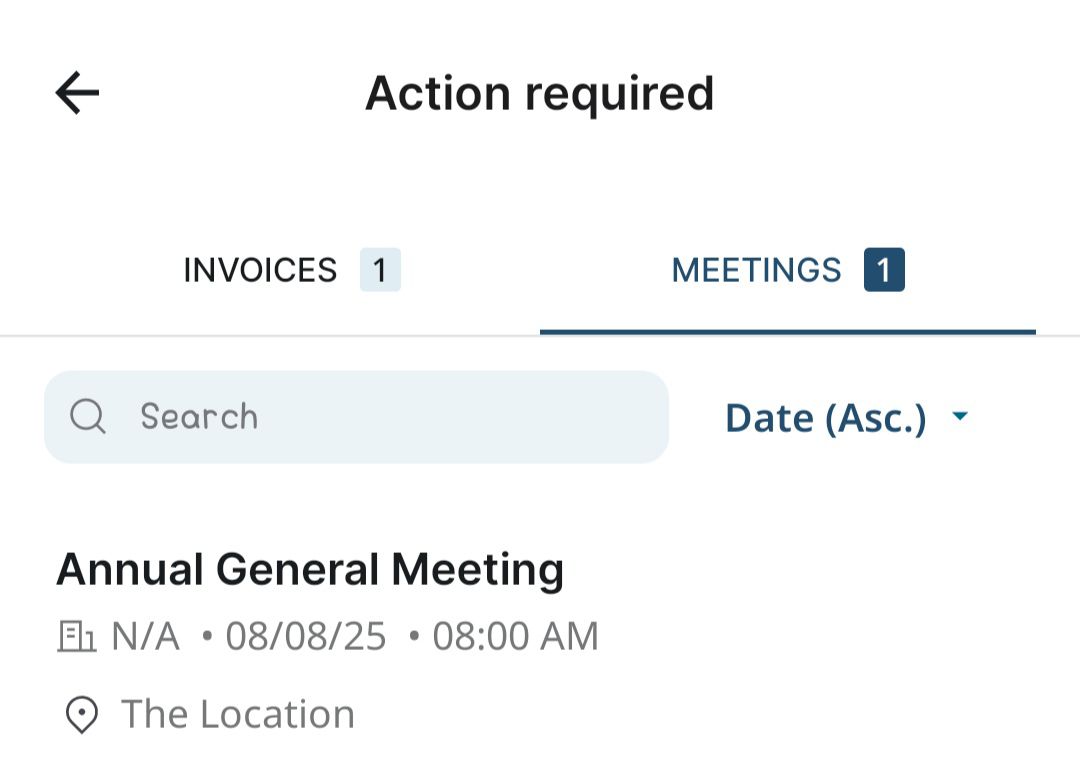Click the bullet separator before 08:00 AM
Image resolution: width=1080 pixels, height=779 pixels.
click(x=414, y=636)
